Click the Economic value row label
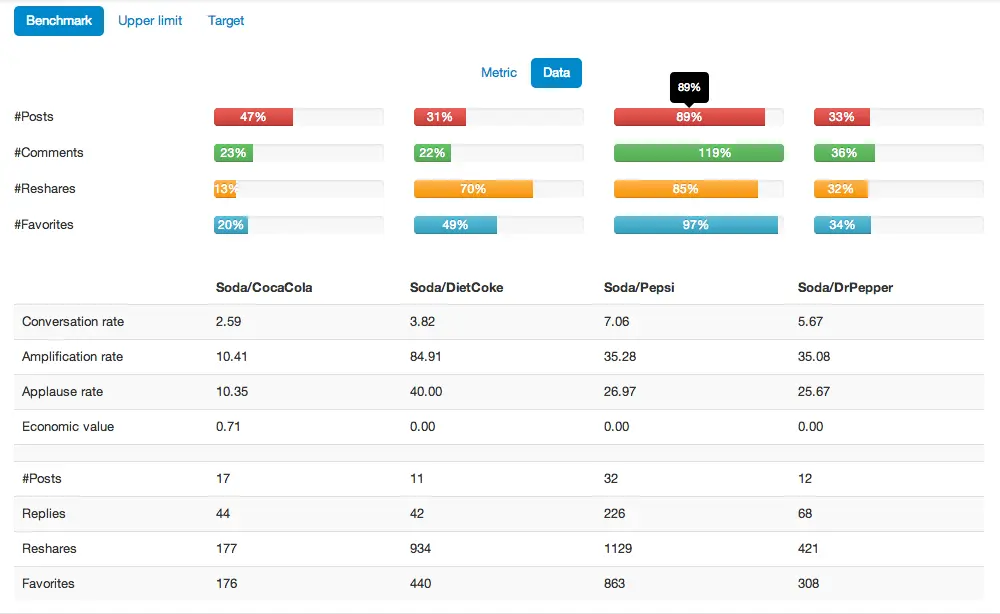The width and height of the screenshot is (1000, 614). tap(68, 427)
